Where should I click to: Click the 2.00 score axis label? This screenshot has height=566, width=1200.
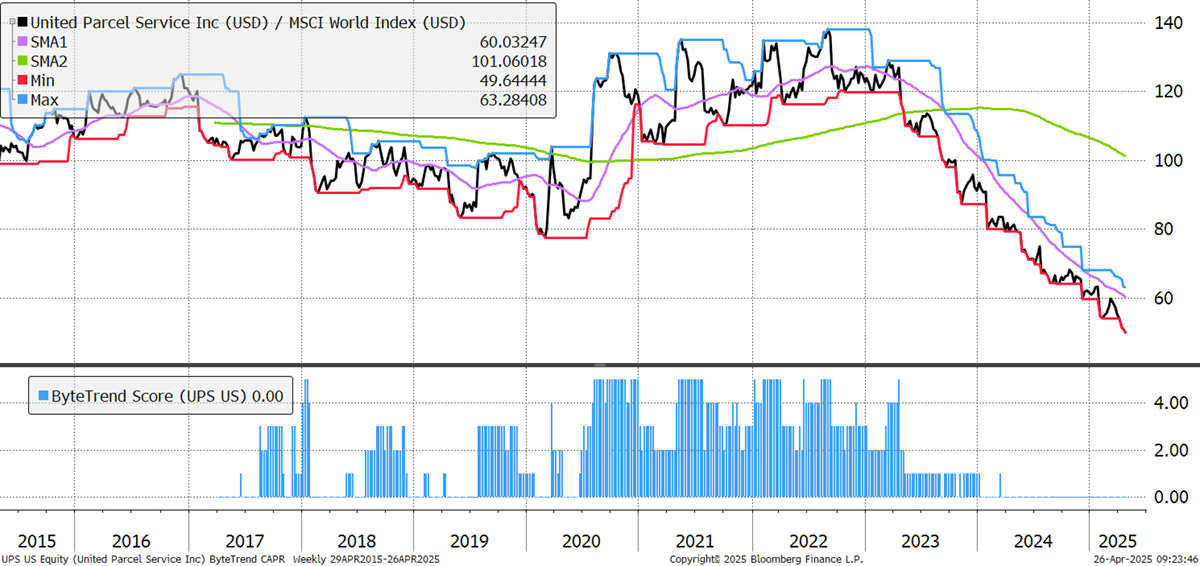coord(1169,450)
